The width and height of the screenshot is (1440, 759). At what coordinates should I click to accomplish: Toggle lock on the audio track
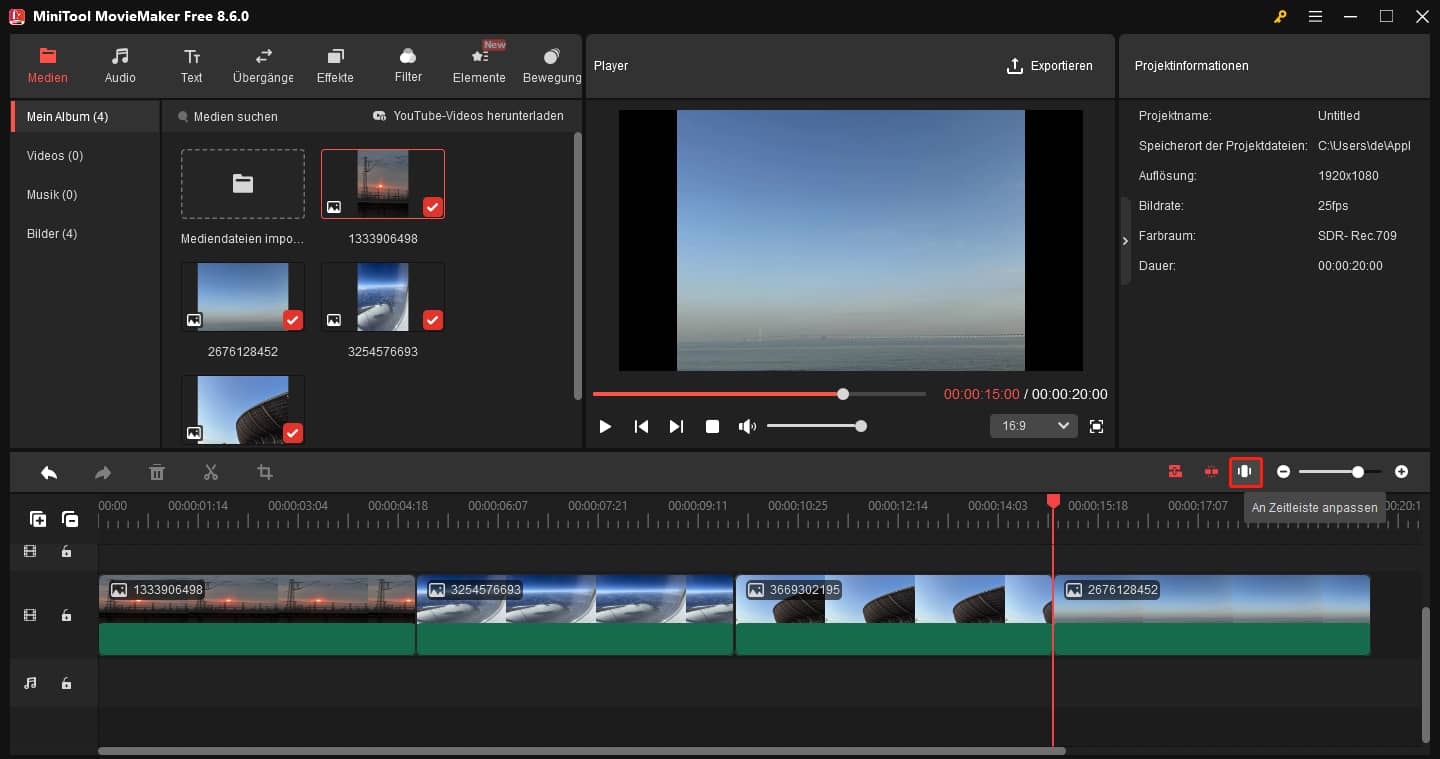click(66, 683)
